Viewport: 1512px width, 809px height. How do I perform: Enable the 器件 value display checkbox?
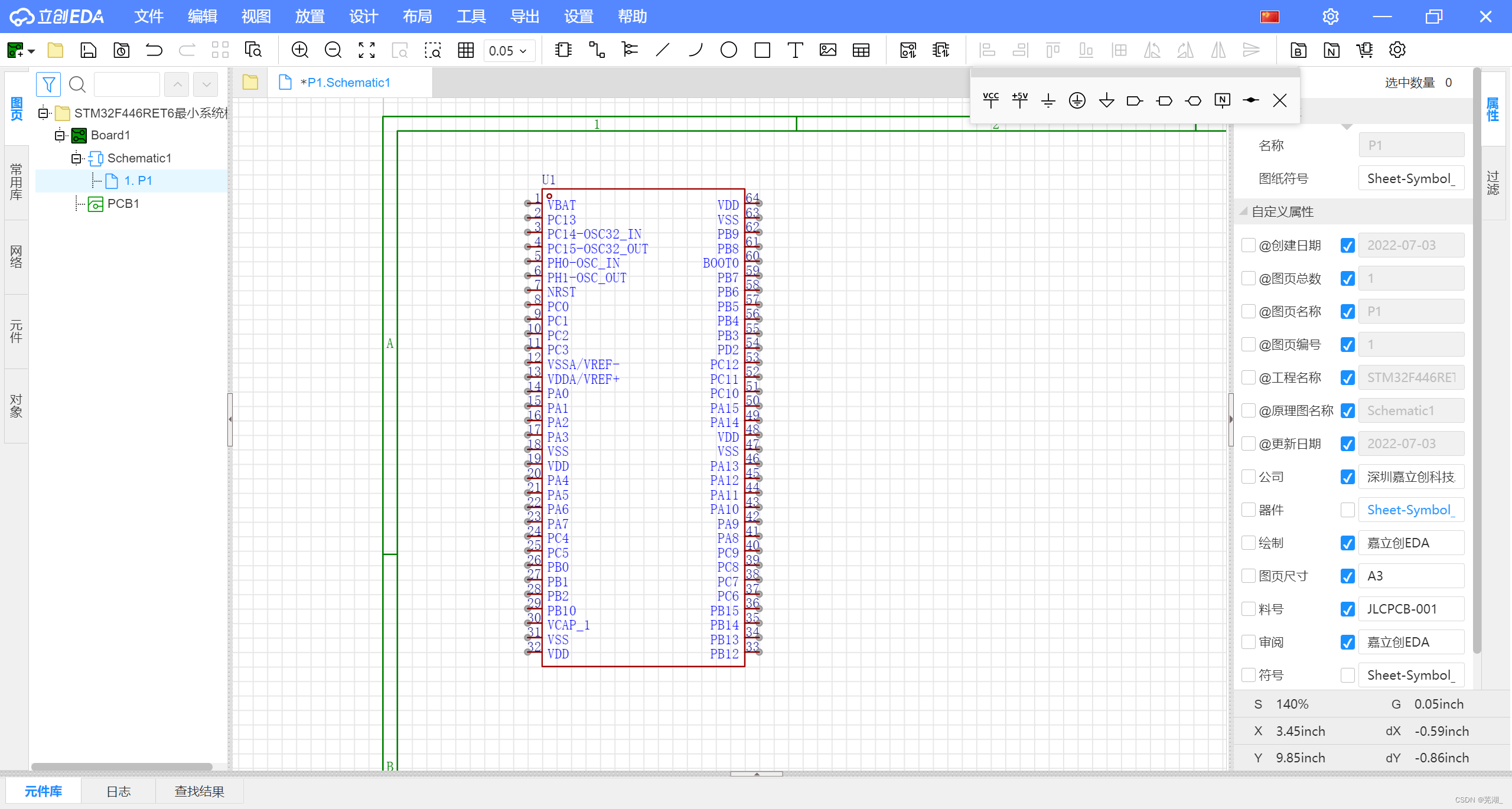click(x=1347, y=510)
